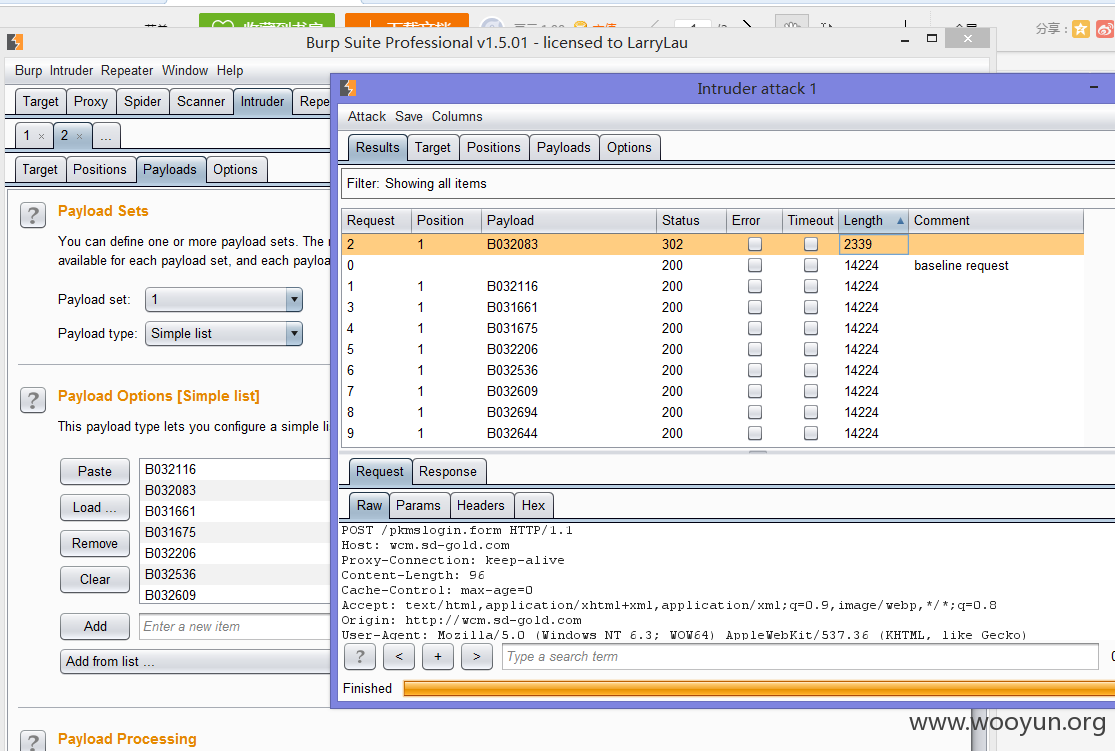Switch to the Response tab

448,472
